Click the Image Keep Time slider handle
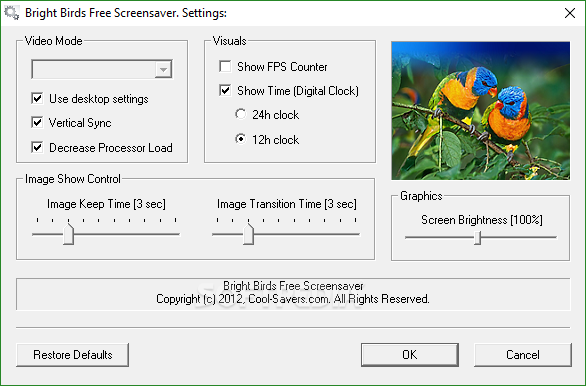This screenshot has width=586, height=386. pos(68,234)
